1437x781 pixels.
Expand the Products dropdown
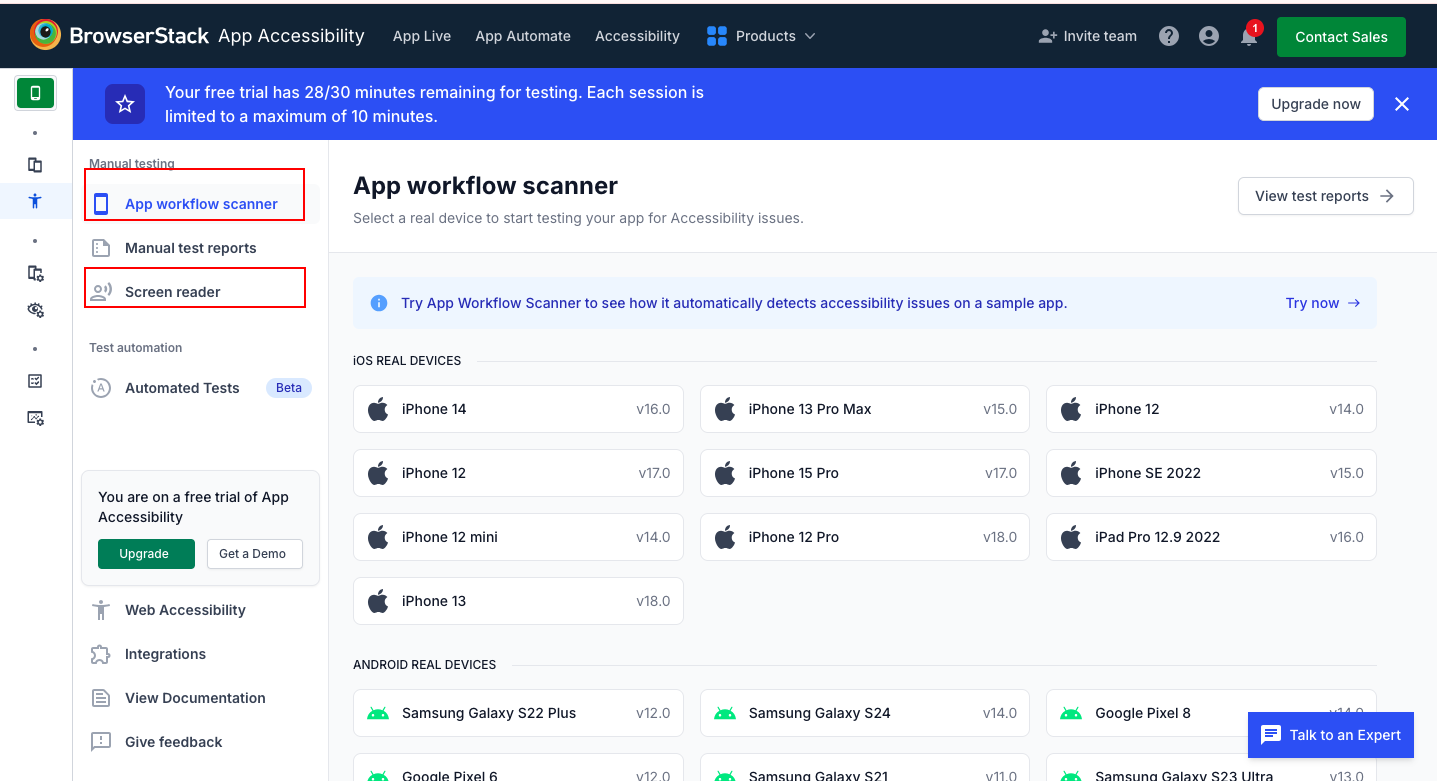pyautogui.click(x=761, y=36)
